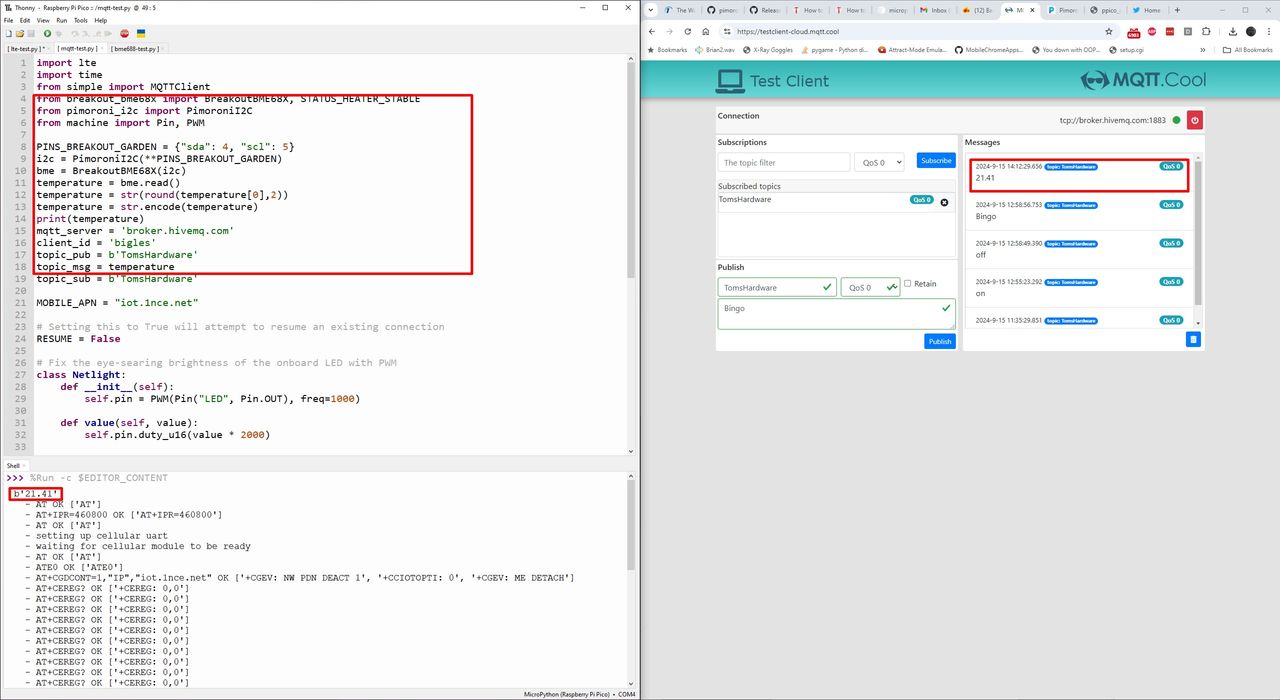Open the MobileChromeApps bookmark
Screen dimensions: 1280x700
(x=988, y=50)
